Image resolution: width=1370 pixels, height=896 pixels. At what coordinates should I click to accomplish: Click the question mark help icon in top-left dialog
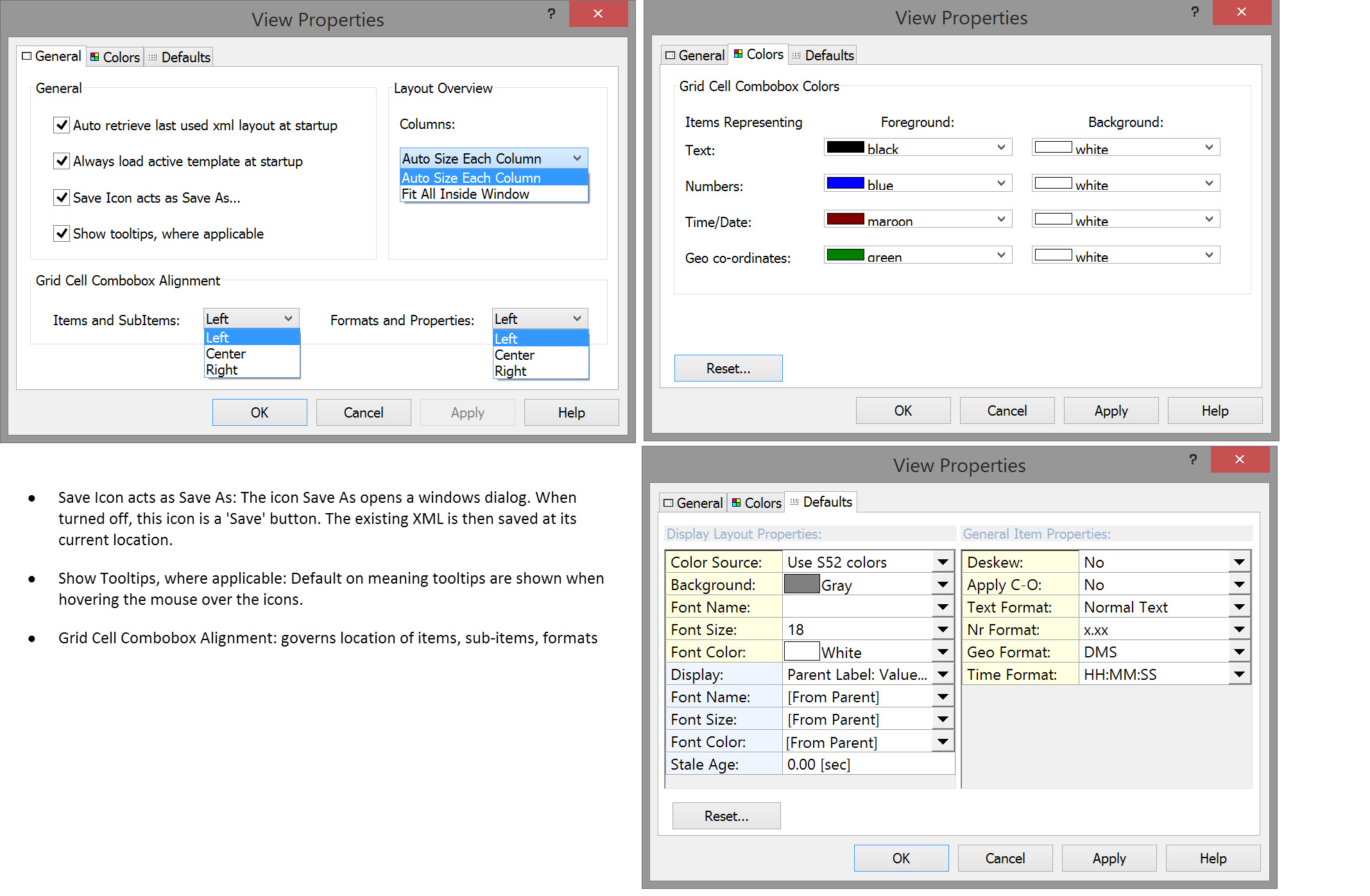551,13
